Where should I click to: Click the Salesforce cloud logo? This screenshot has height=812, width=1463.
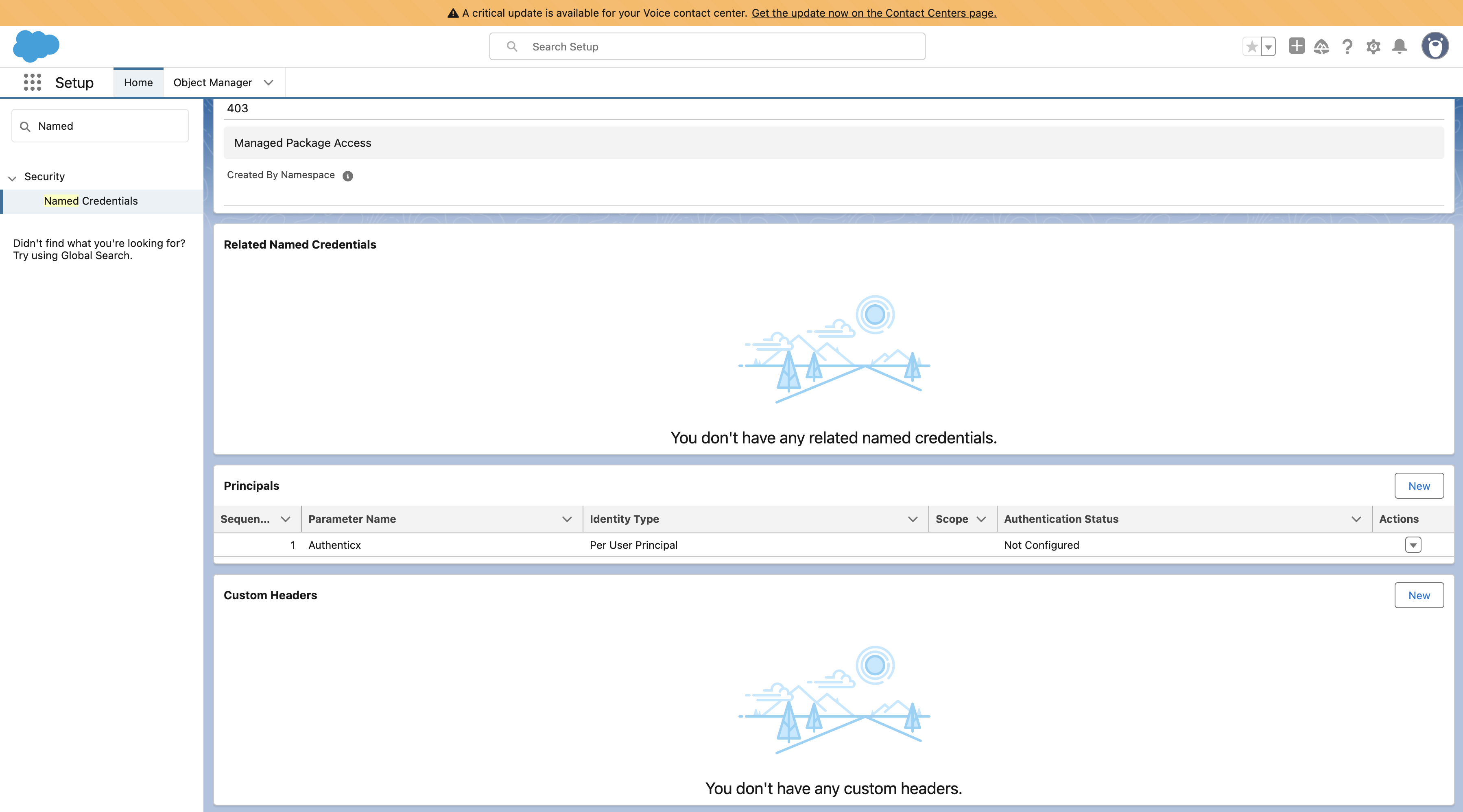(x=36, y=46)
